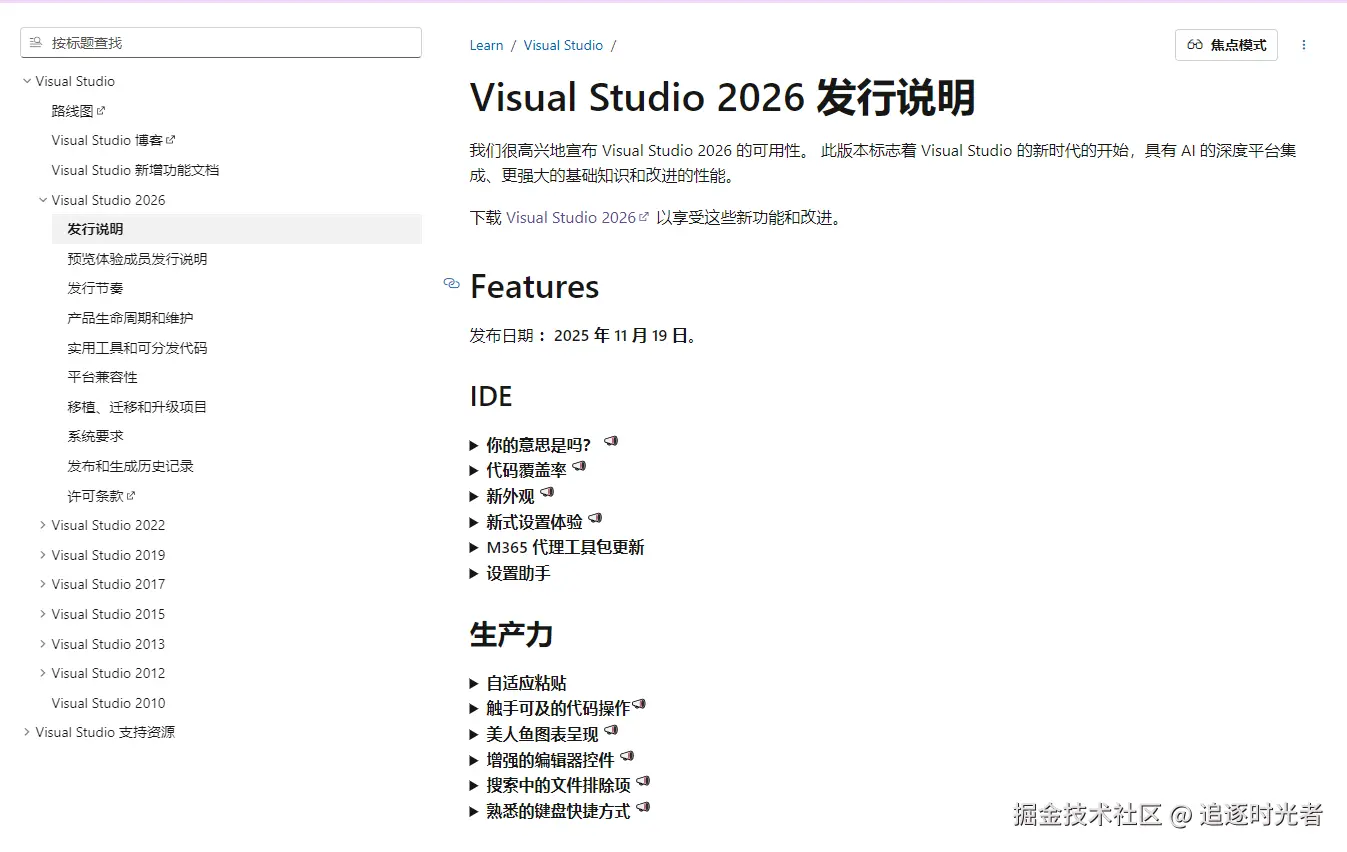Expand the Visual Studio 2022 tree node
This screenshot has height=852, width=1347.
pyautogui.click(x=43, y=525)
